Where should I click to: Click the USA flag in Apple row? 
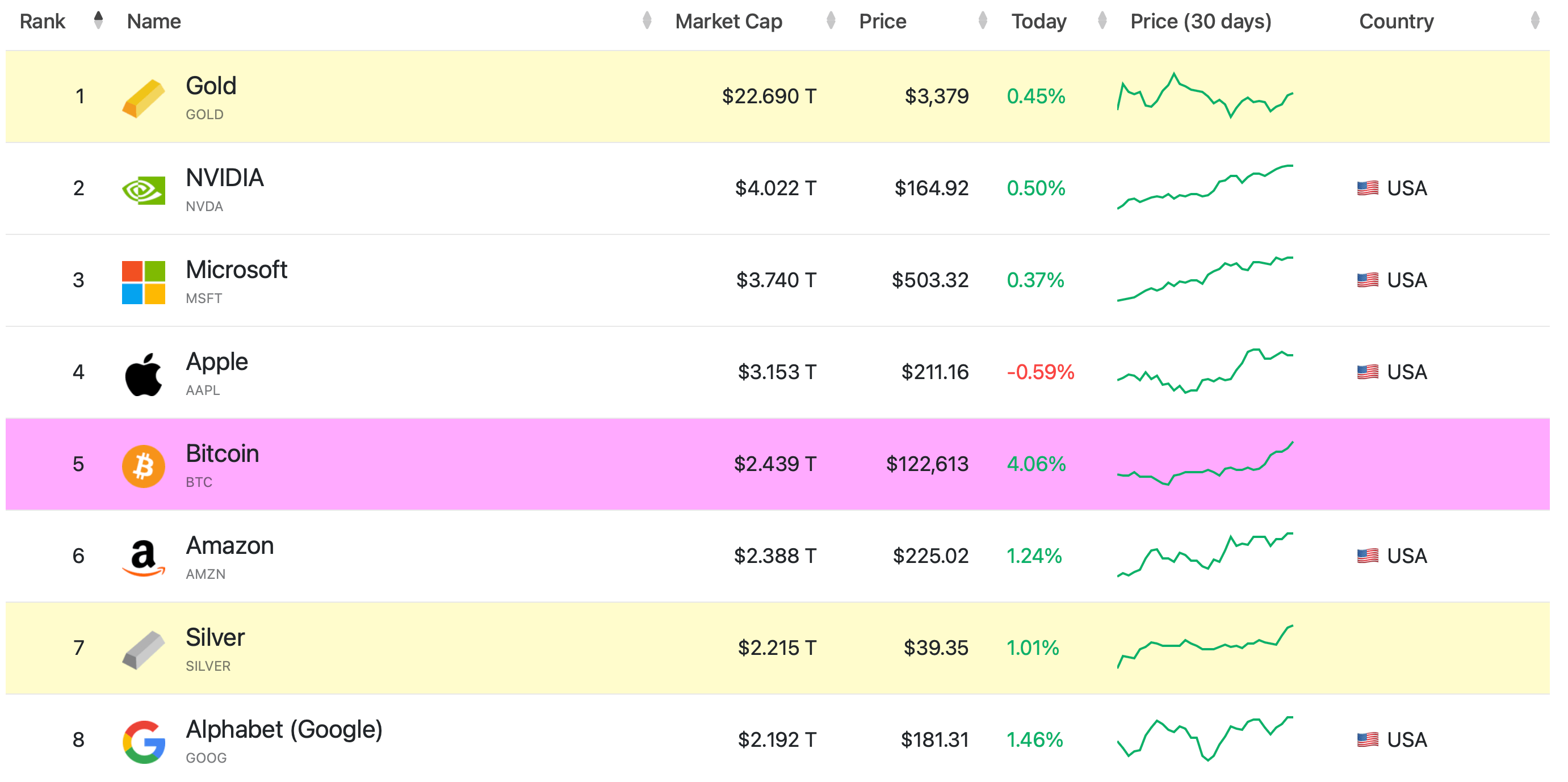point(1367,372)
